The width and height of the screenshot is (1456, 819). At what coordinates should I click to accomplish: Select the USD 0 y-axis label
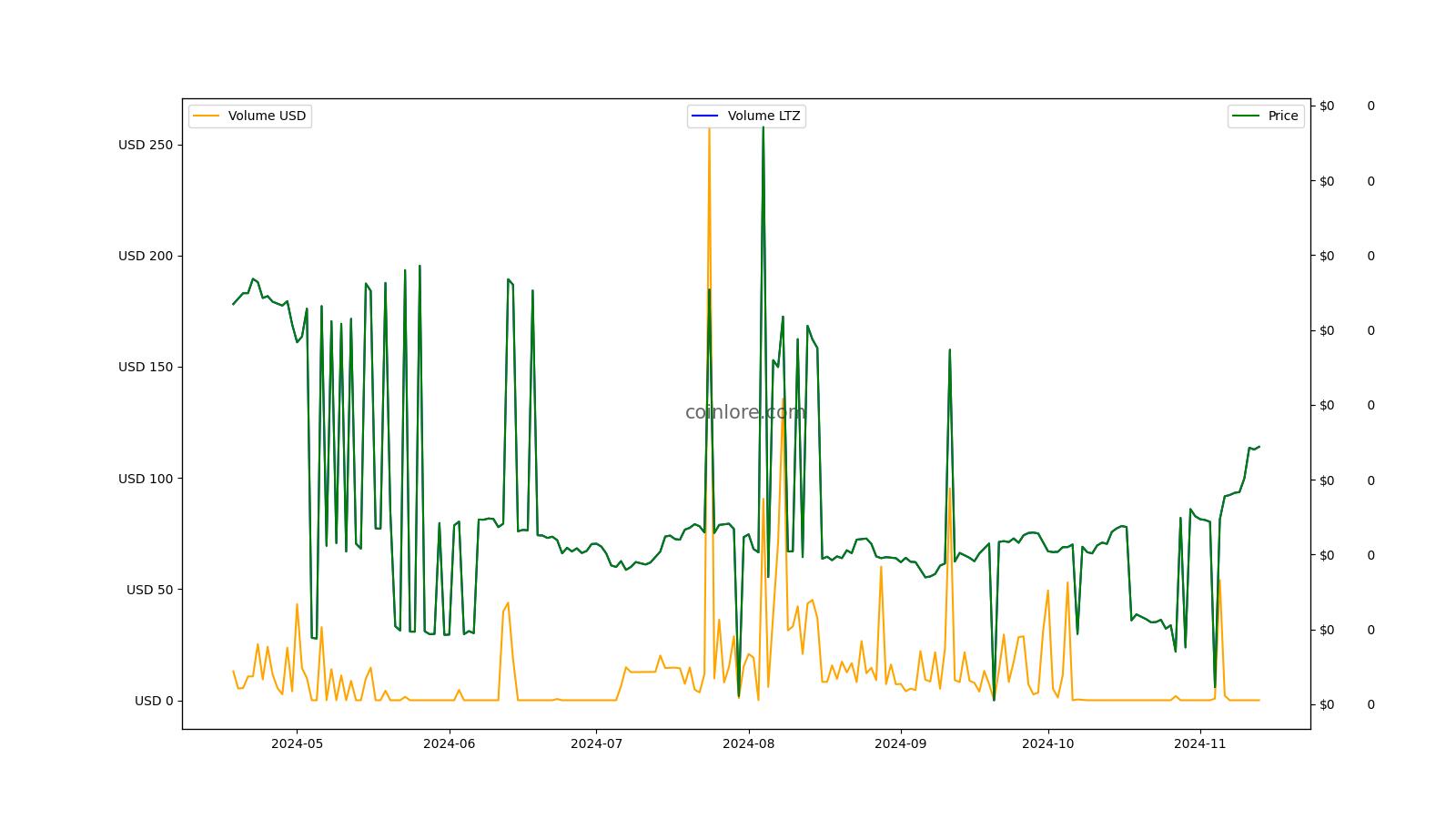[154, 701]
